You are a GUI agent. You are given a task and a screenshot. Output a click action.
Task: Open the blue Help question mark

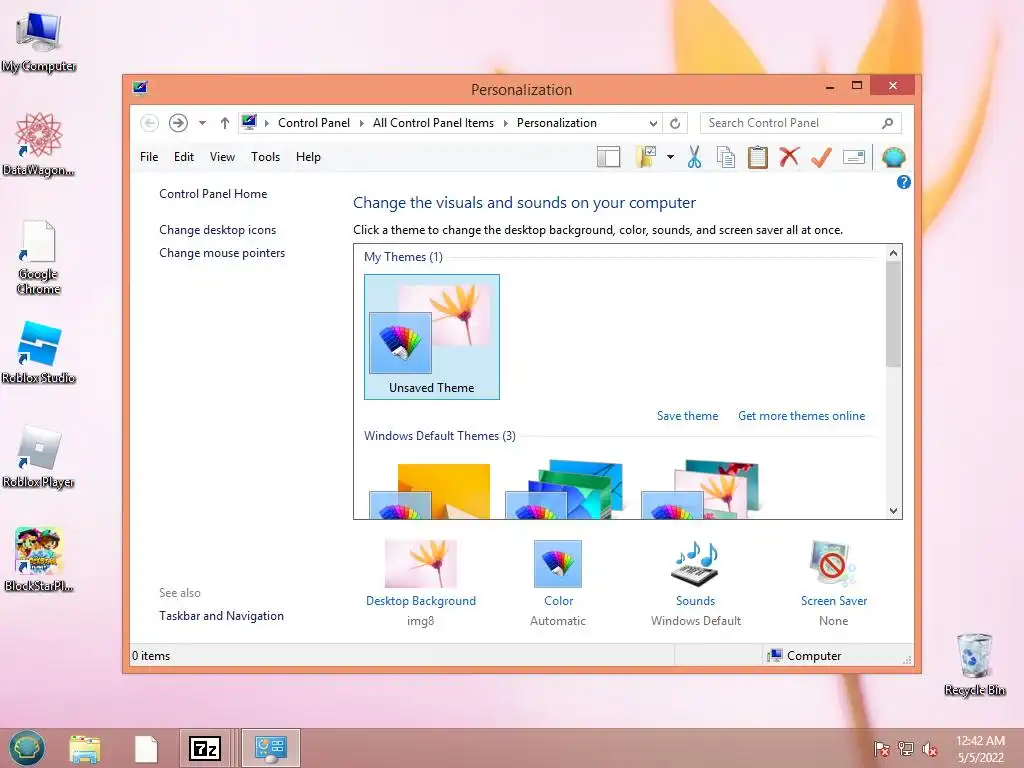pyautogui.click(x=904, y=182)
